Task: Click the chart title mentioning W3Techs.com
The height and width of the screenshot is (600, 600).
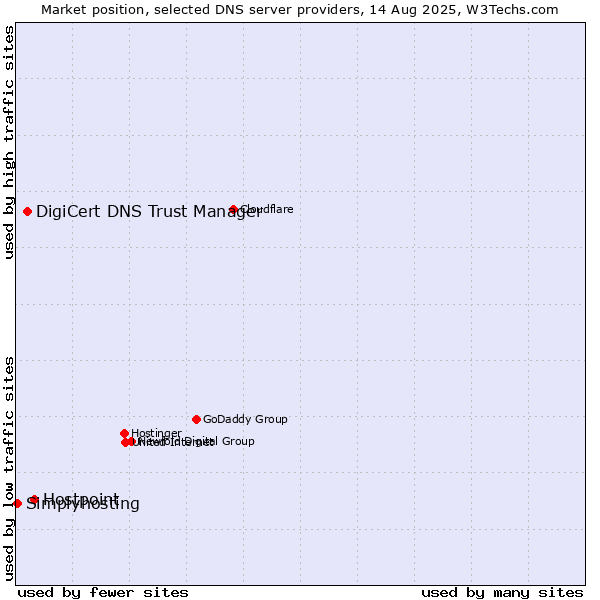Action: pos(300,10)
